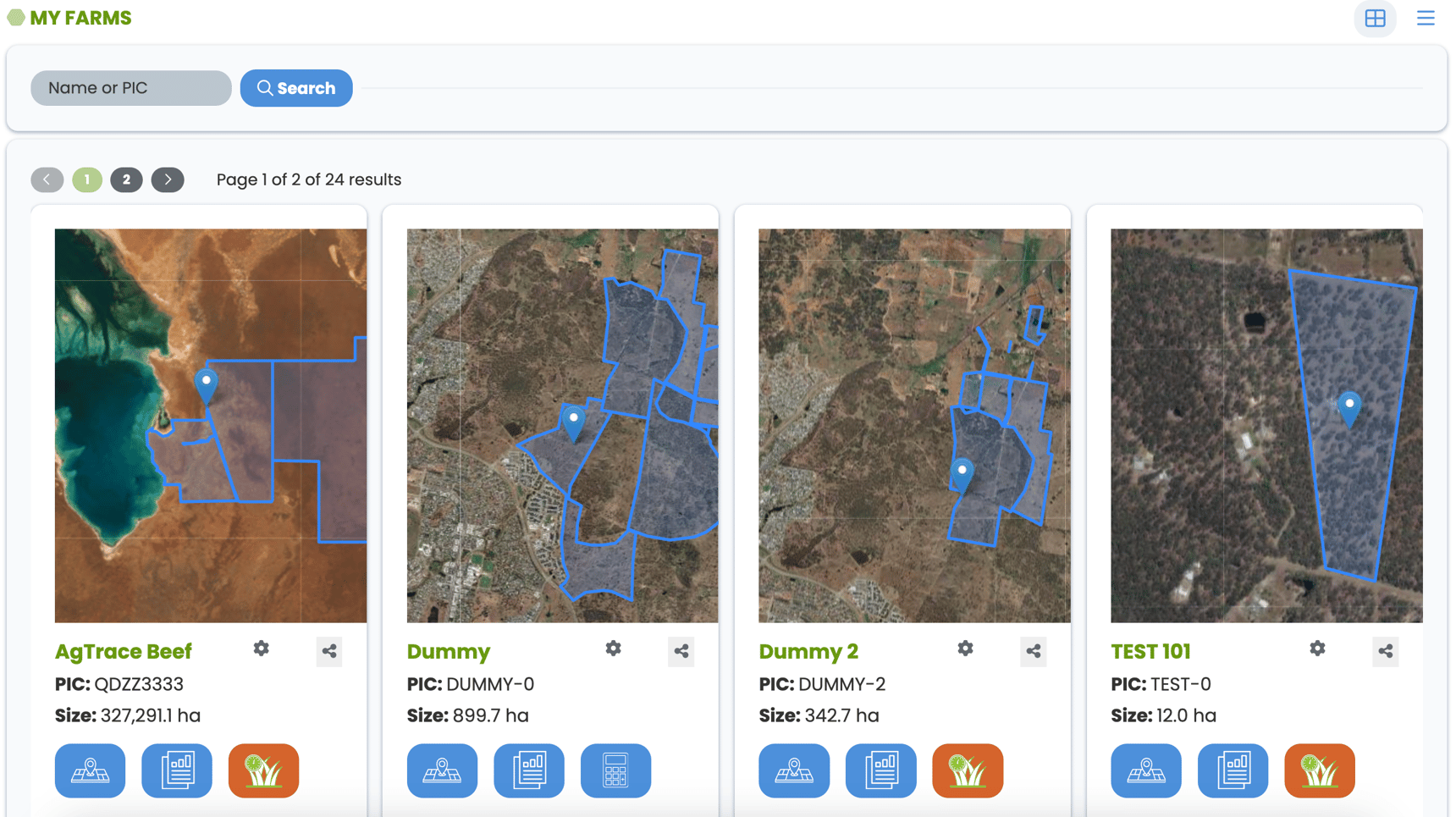The width and height of the screenshot is (1456, 817).
Task: Open the report for AgTrace Beef
Action: coord(177,770)
